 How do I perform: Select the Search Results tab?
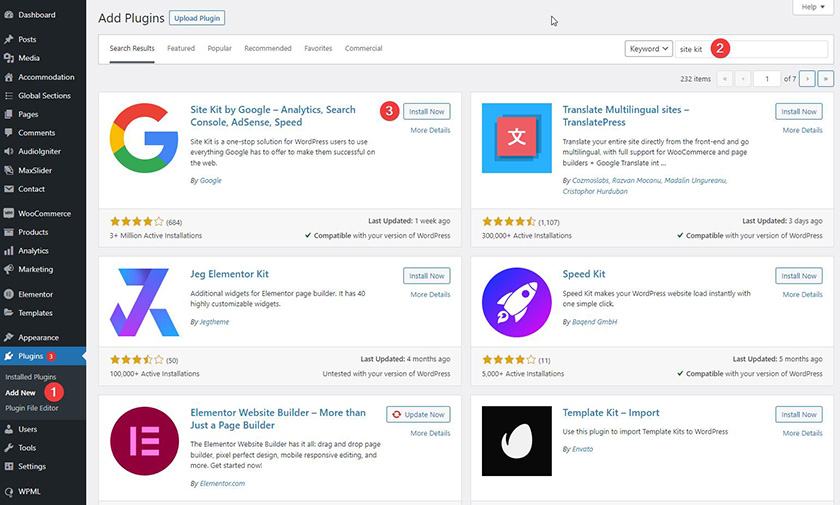pos(132,48)
